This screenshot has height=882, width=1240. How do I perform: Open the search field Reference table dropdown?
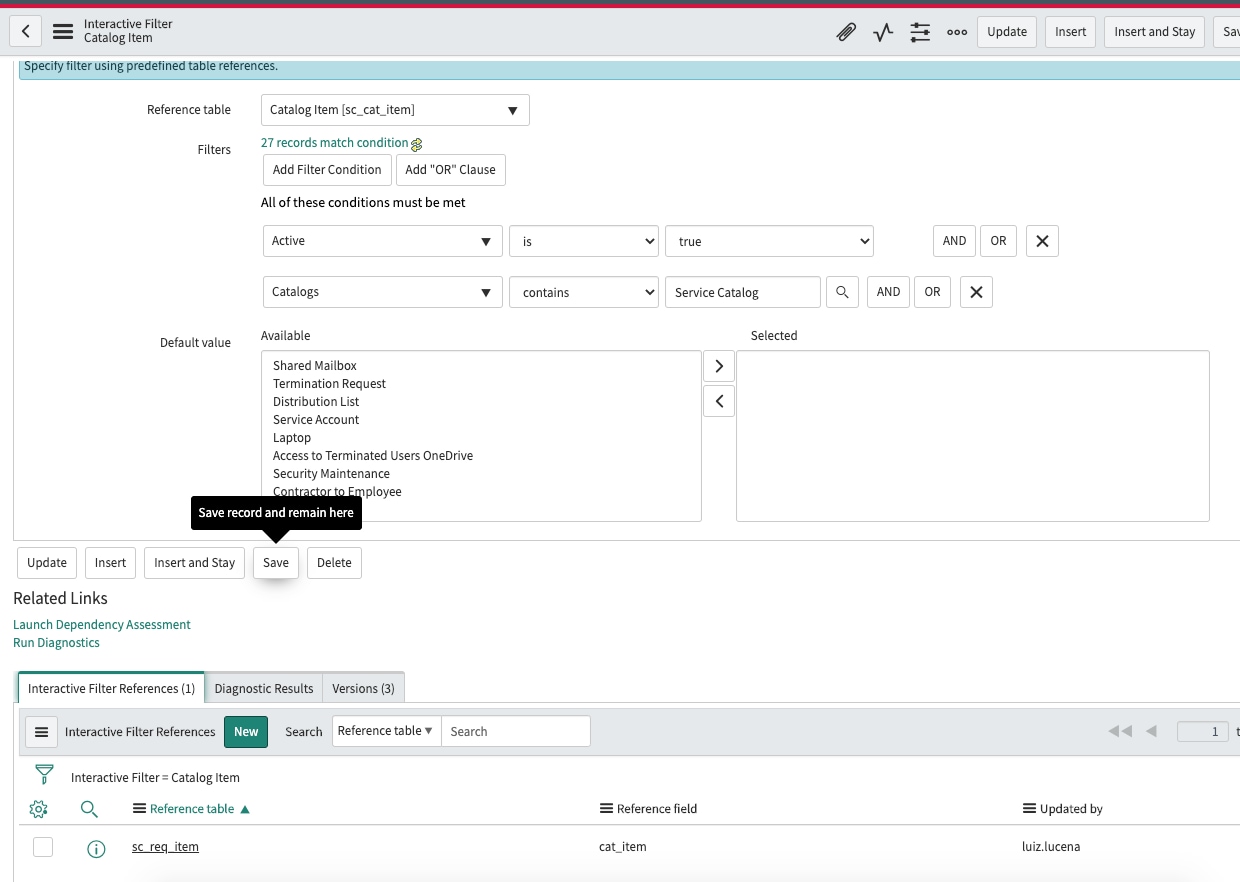[x=386, y=731]
